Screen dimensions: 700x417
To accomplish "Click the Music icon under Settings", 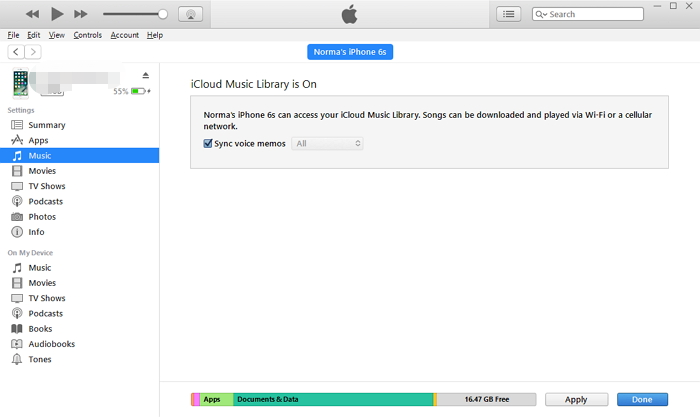I will [17, 155].
